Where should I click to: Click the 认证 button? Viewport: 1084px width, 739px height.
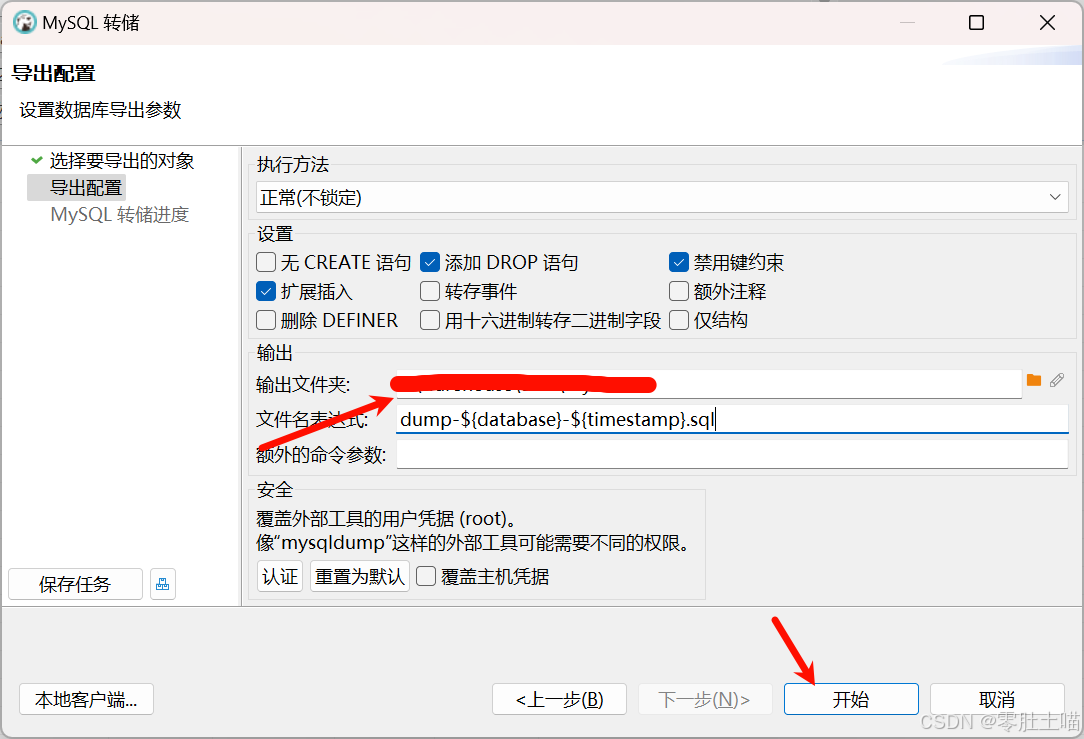tap(280, 577)
